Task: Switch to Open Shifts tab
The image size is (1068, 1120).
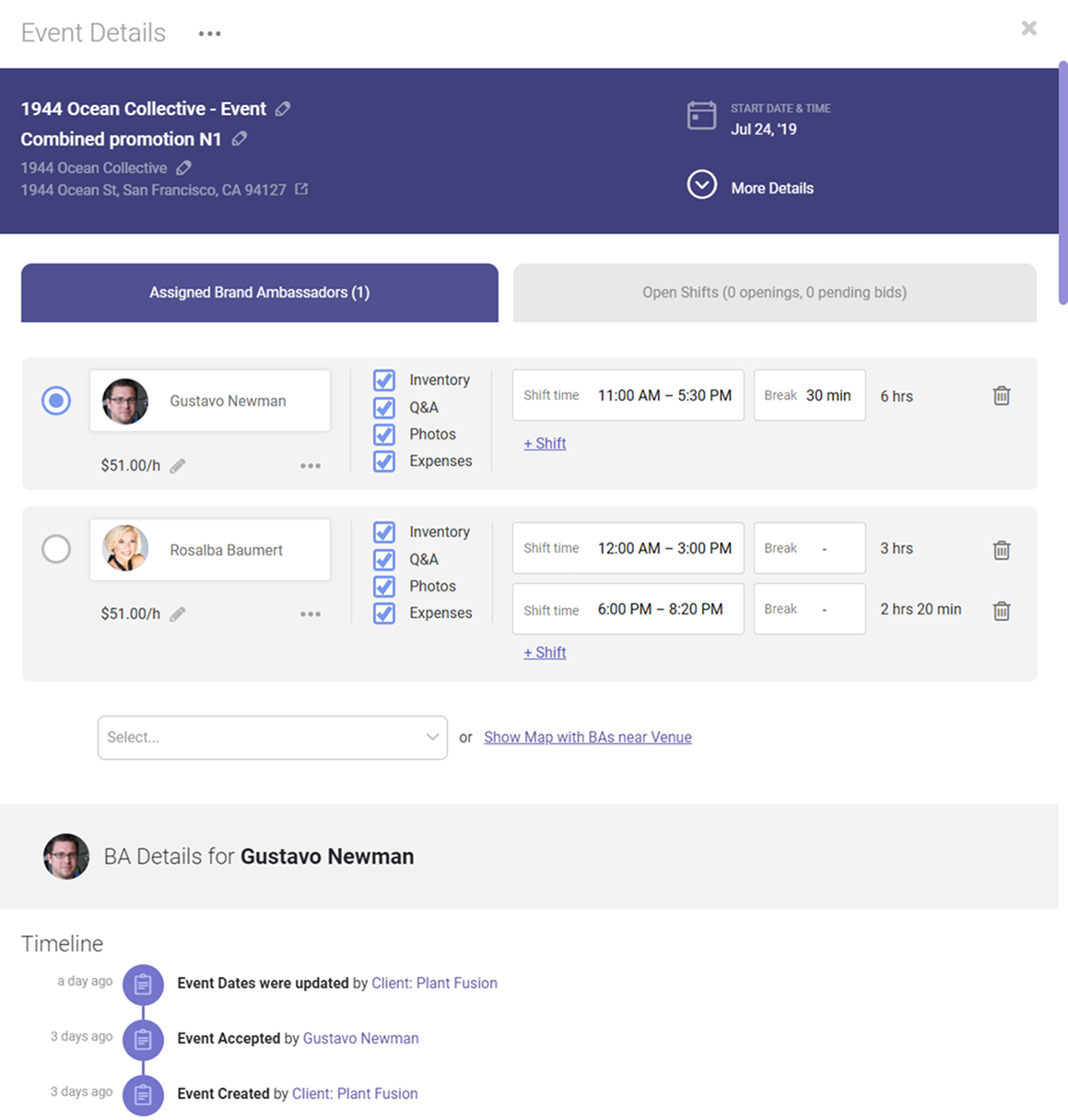Action: click(x=774, y=293)
